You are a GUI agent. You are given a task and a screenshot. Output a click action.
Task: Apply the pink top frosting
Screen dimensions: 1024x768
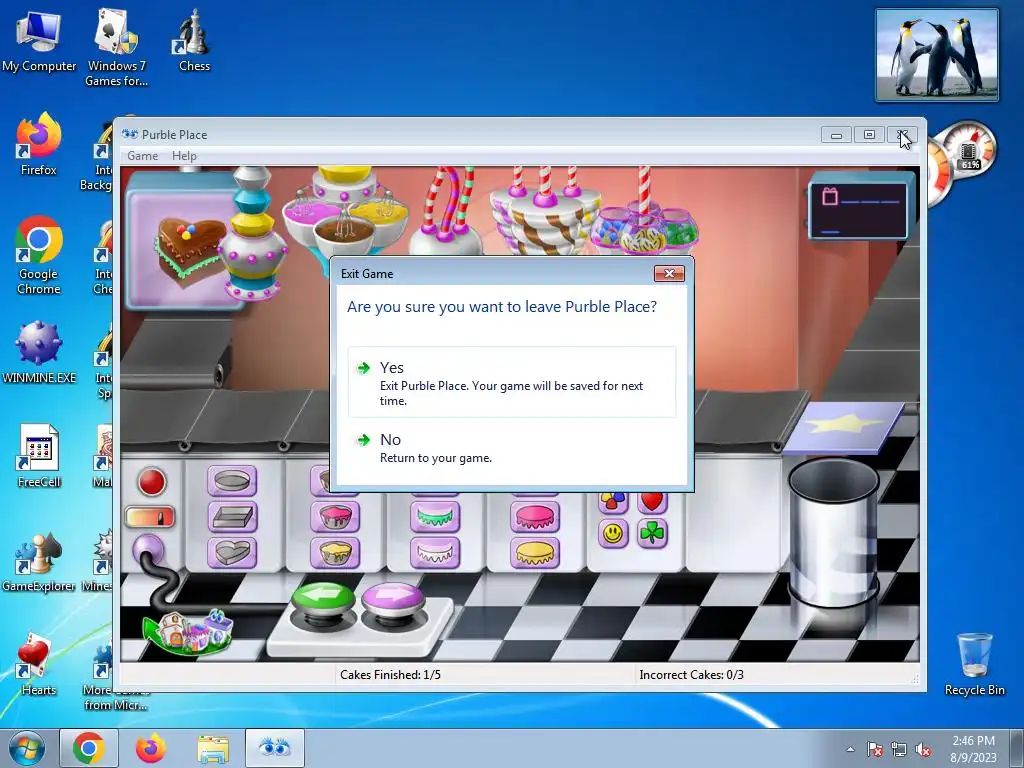tap(535, 517)
